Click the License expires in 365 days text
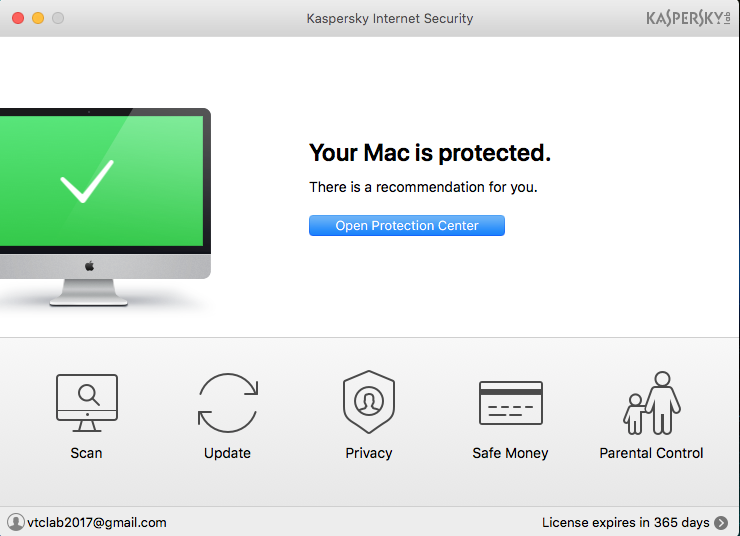 625,522
